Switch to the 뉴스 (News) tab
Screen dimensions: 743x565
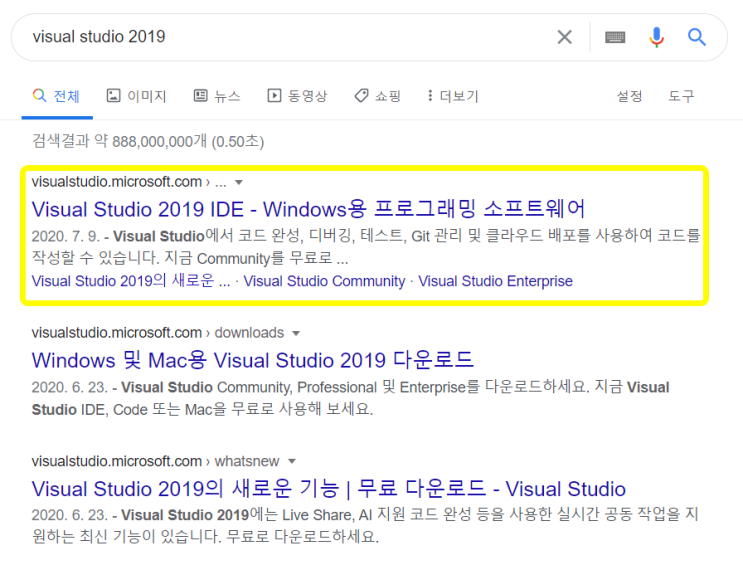pyautogui.click(x=217, y=96)
